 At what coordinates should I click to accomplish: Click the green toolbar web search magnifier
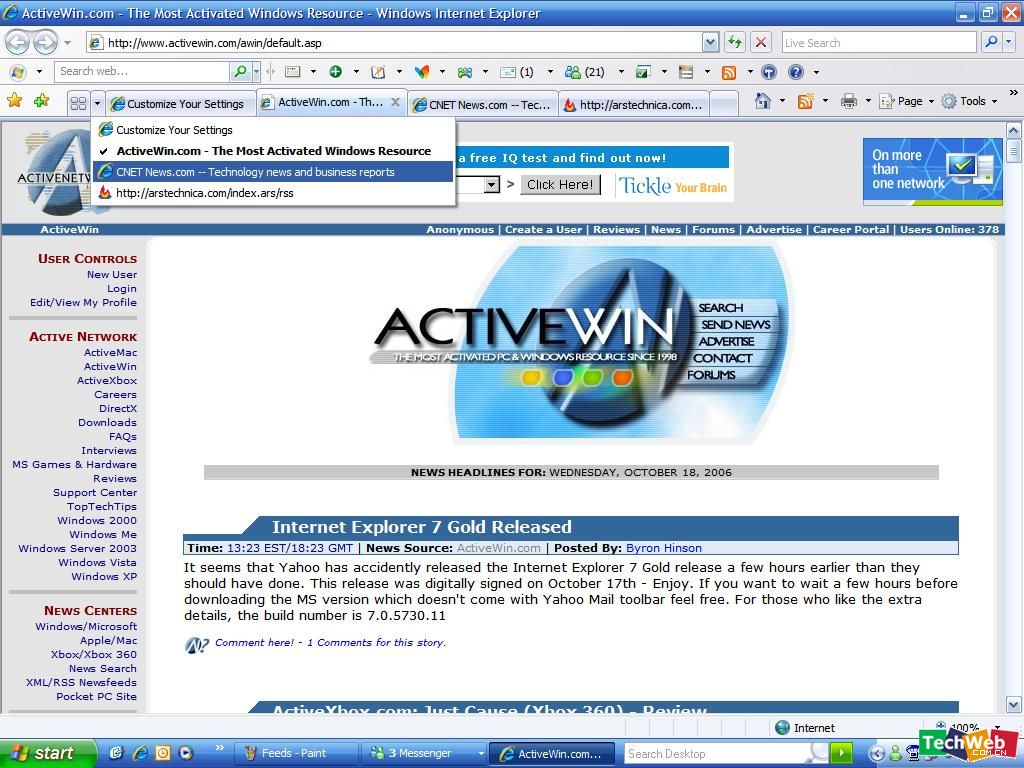(x=240, y=71)
